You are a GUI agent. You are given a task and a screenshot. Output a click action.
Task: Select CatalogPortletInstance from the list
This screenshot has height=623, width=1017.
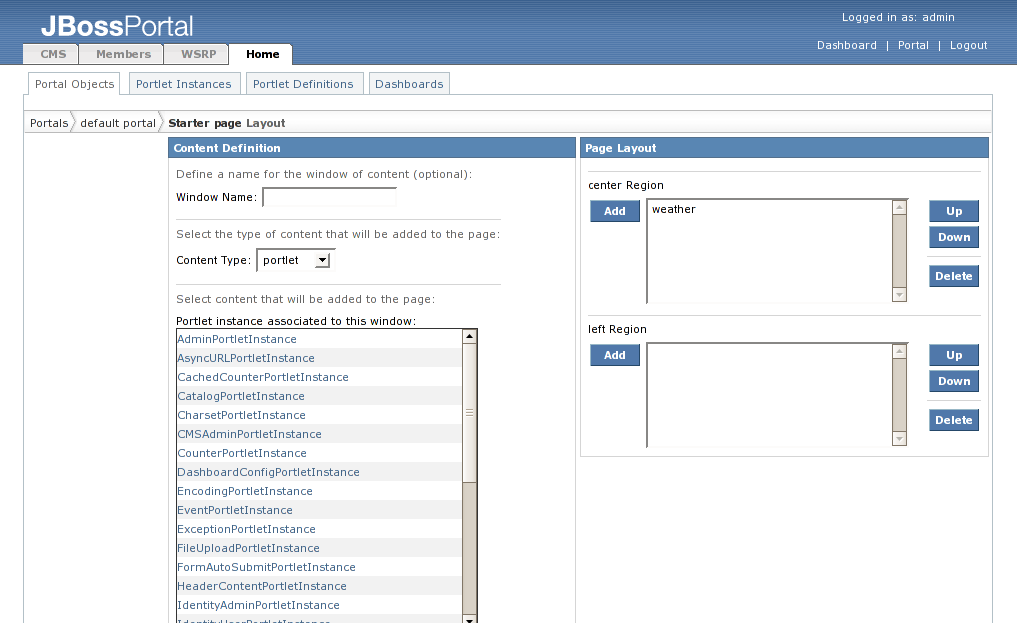click(x=240, y=396)
